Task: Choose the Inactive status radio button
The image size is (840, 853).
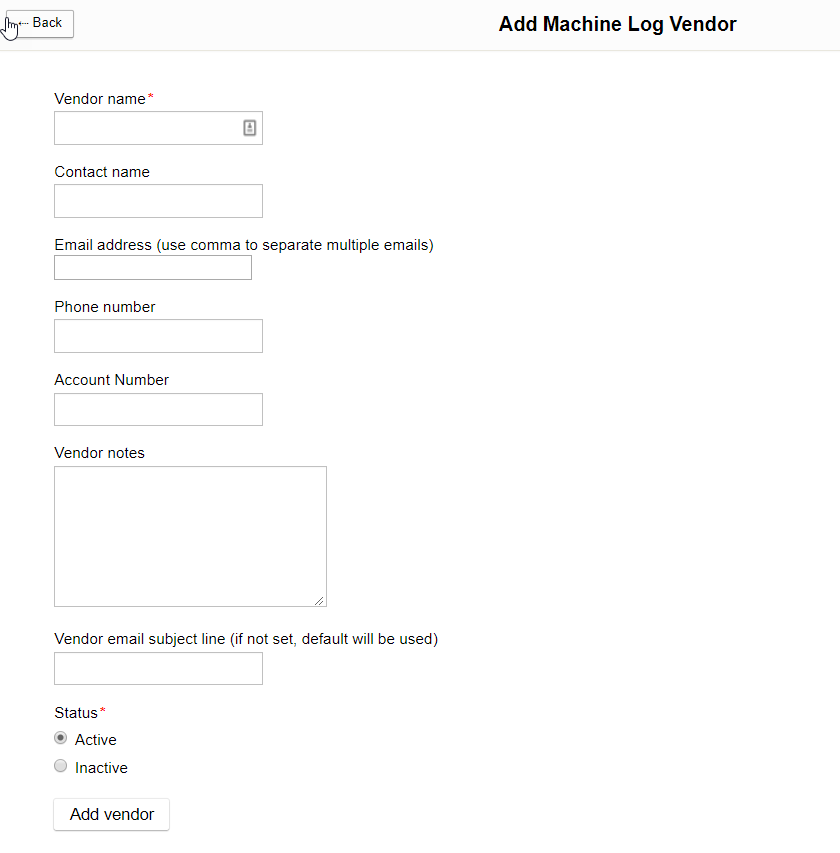Action: pyautogui.click(x=61, y=767)
